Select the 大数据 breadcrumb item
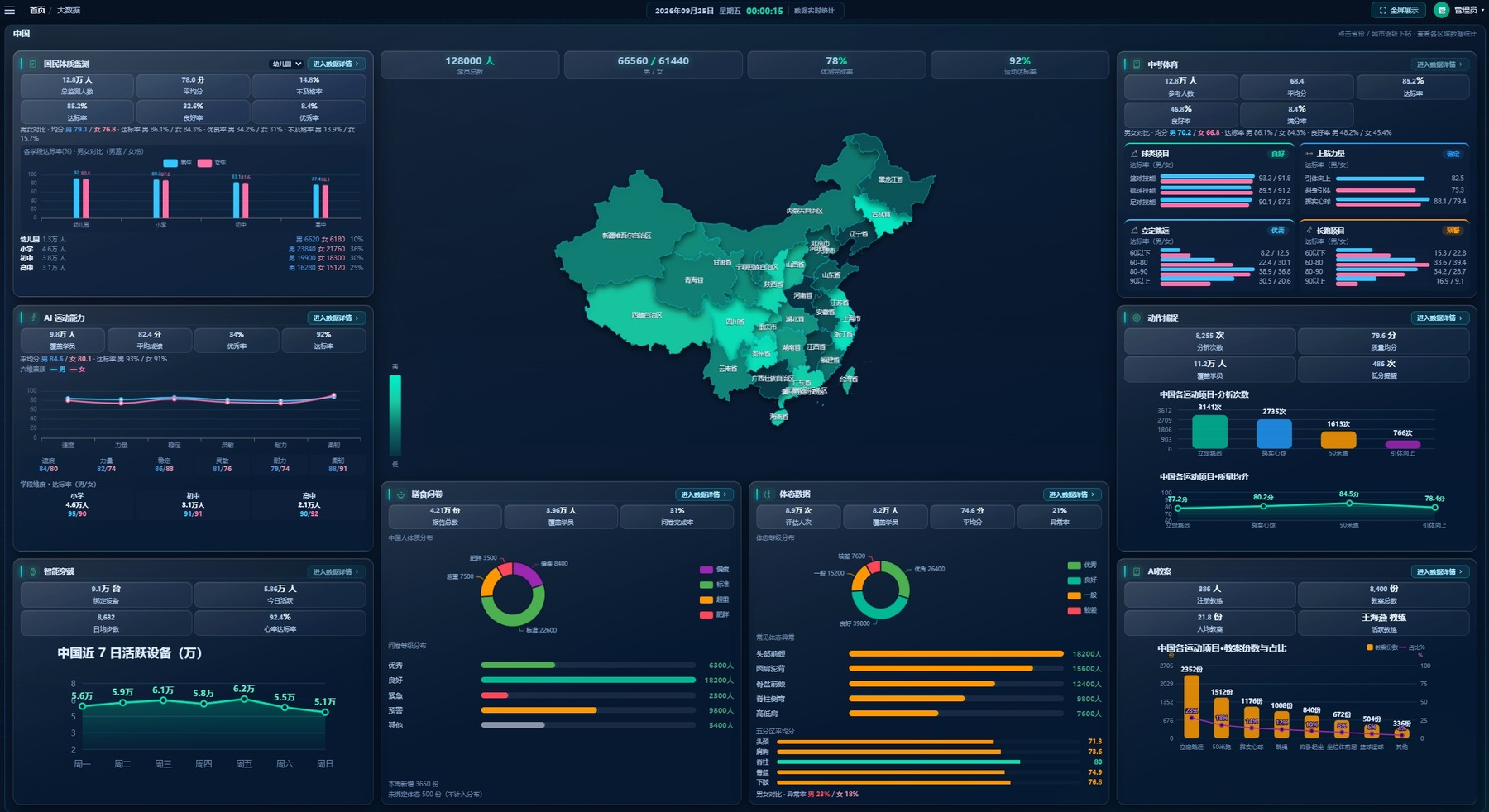This screenshot has width=1489, height=812. pyautogui.click(x=69, y=10)
